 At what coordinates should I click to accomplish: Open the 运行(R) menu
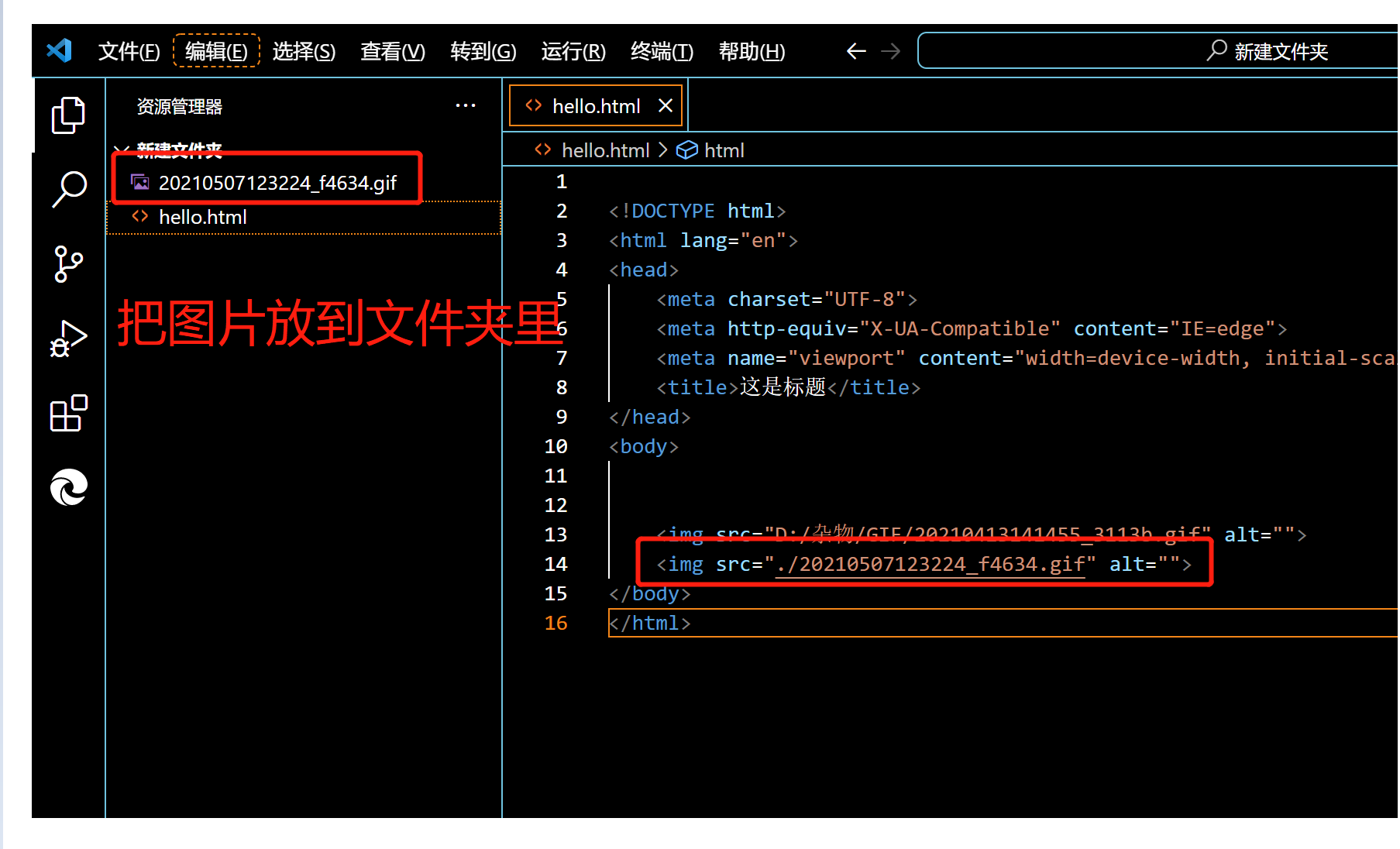[x=573, y=51]
